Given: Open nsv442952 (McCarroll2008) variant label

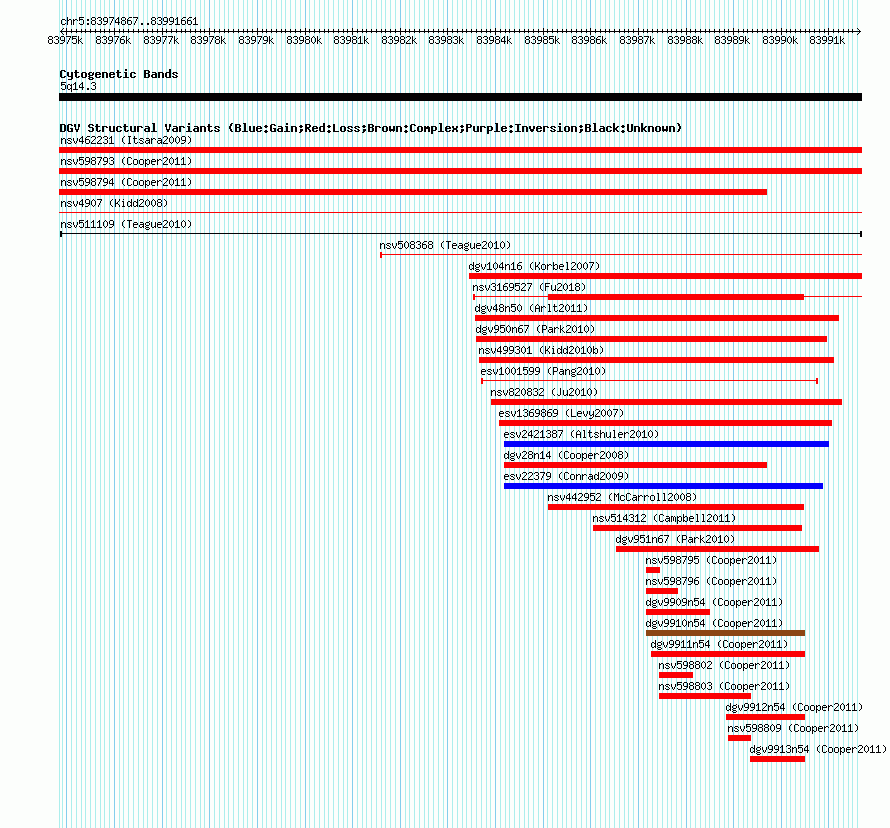Looking at the screenshot, I should click(x=622, y=497).
